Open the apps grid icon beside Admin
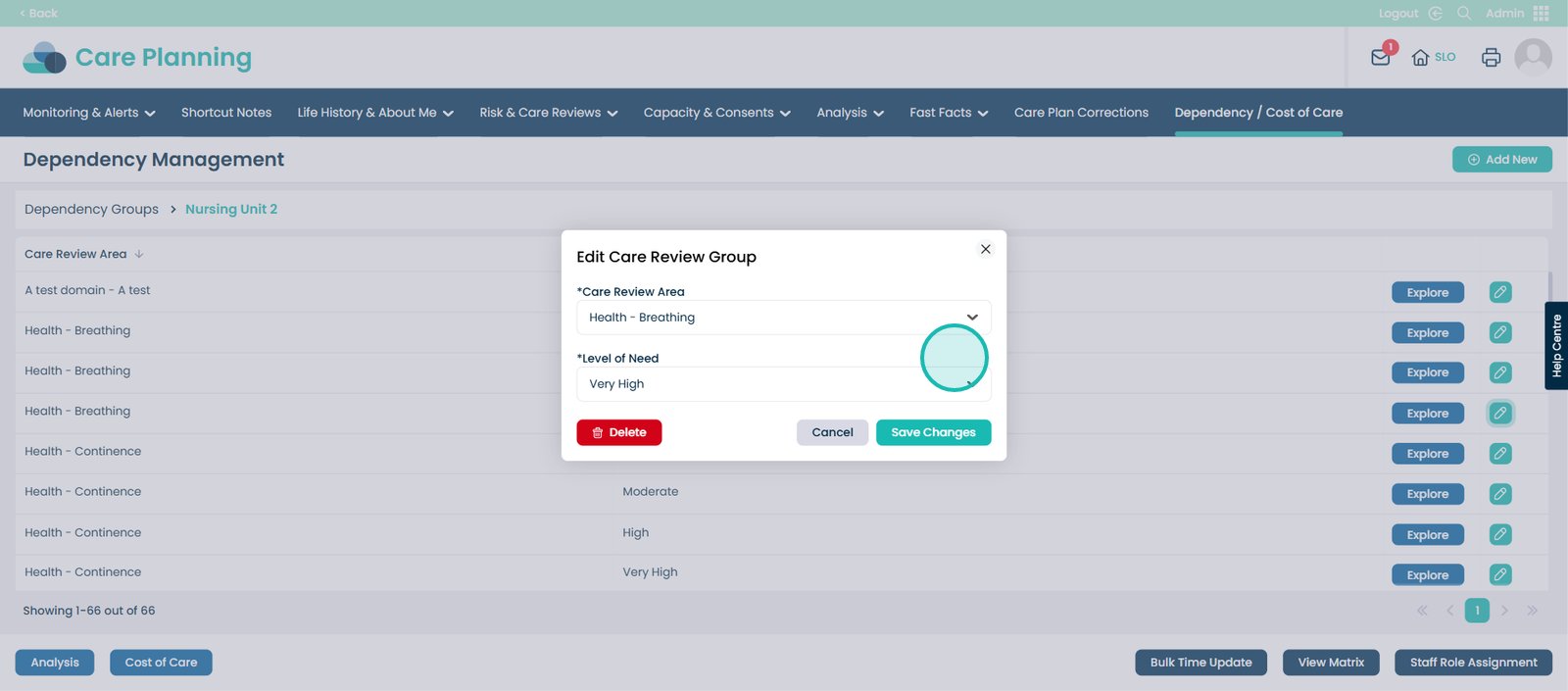The height and width of the screenshot is (691, 1568). tap(1542, 13)
